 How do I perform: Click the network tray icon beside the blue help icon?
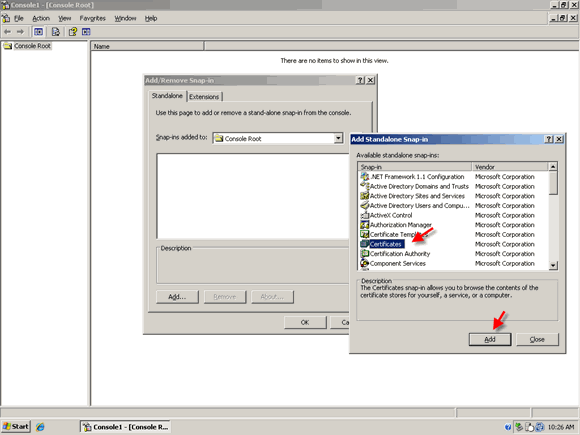pos(519,427)
